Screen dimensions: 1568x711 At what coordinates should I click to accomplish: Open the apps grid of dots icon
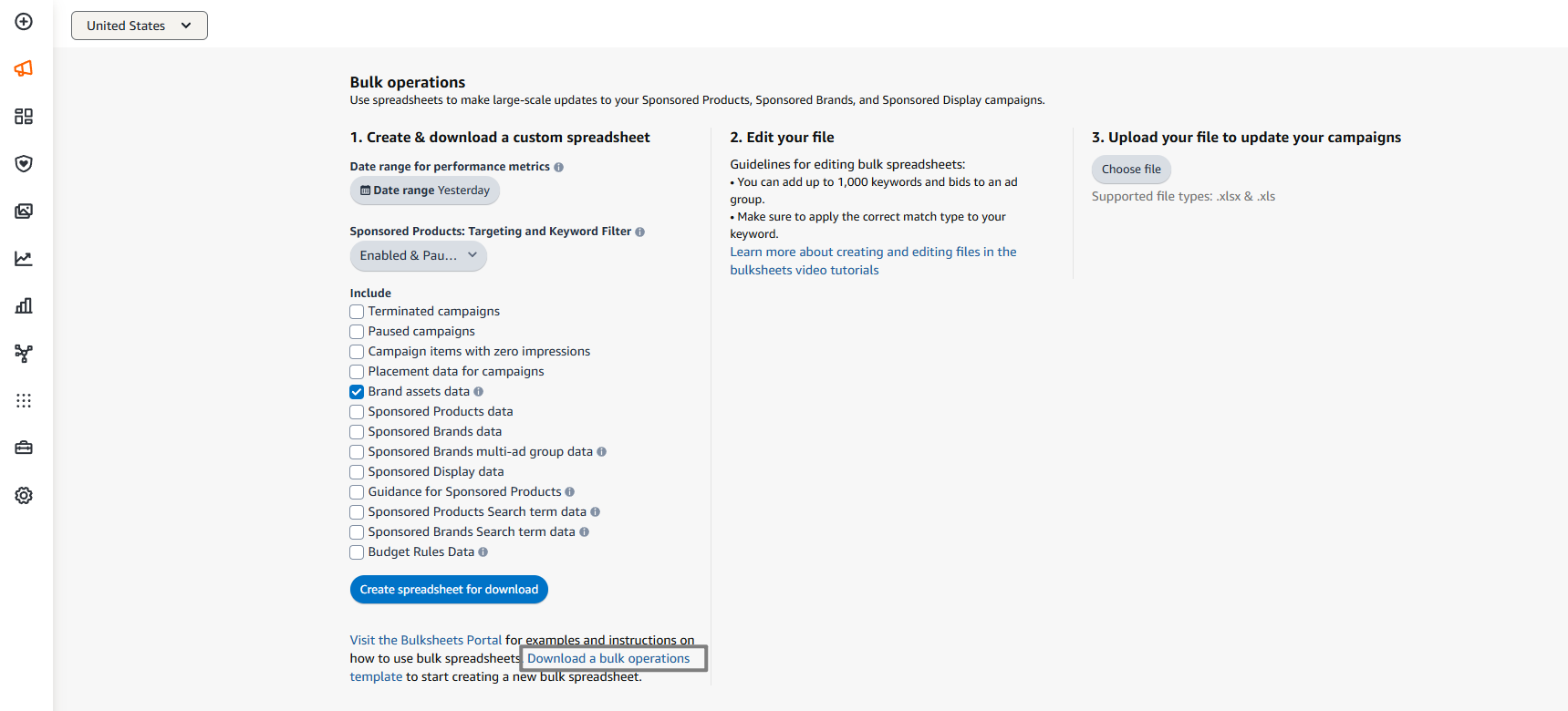(x=23, y=400)
